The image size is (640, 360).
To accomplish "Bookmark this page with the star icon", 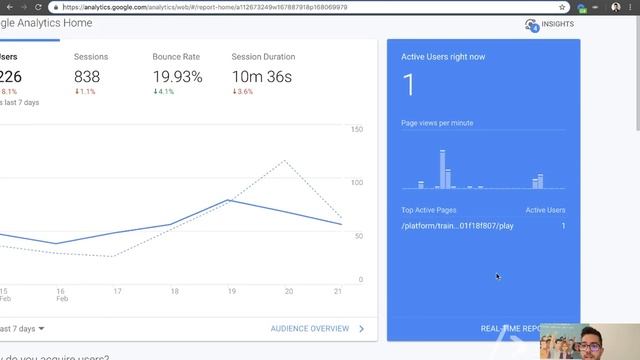I will (x=562, y=7).
